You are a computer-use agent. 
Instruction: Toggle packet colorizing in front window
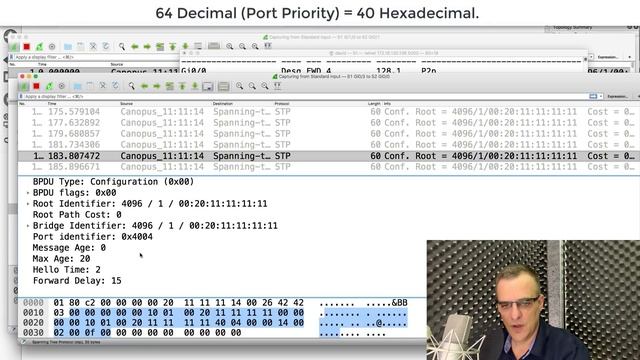pos(223,86)
